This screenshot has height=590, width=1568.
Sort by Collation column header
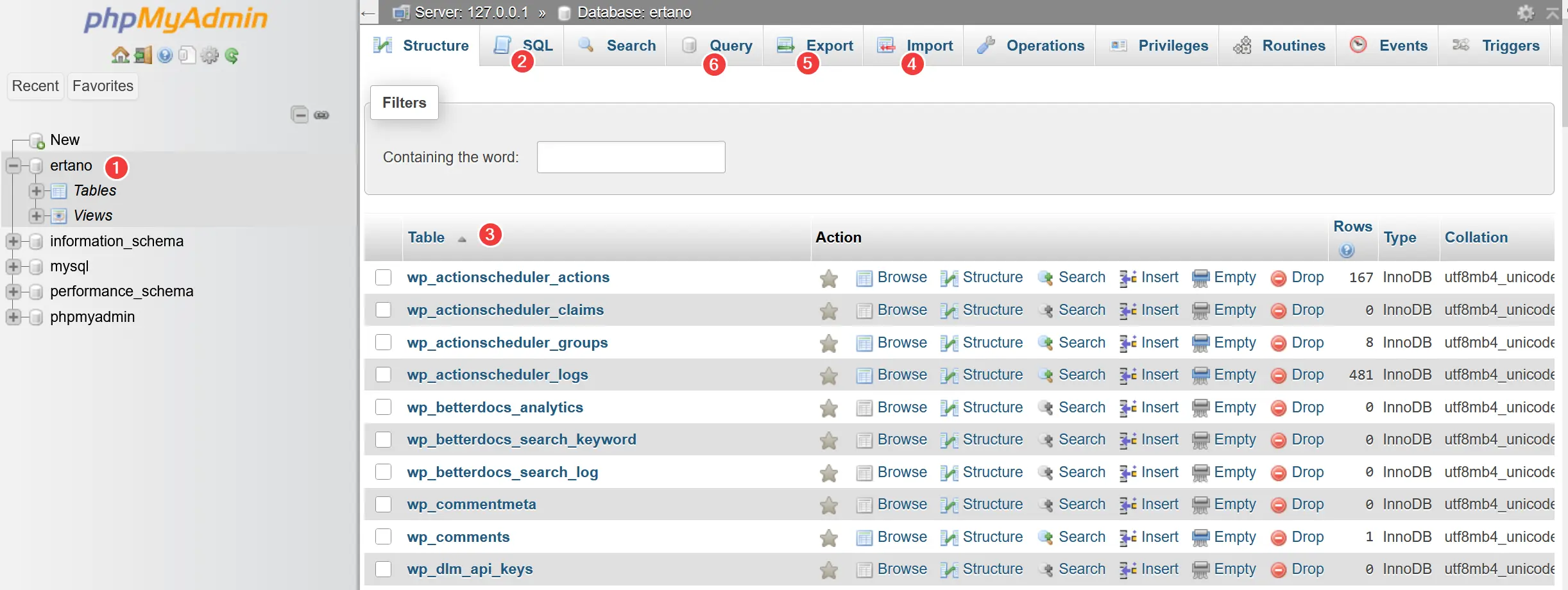1476,237
